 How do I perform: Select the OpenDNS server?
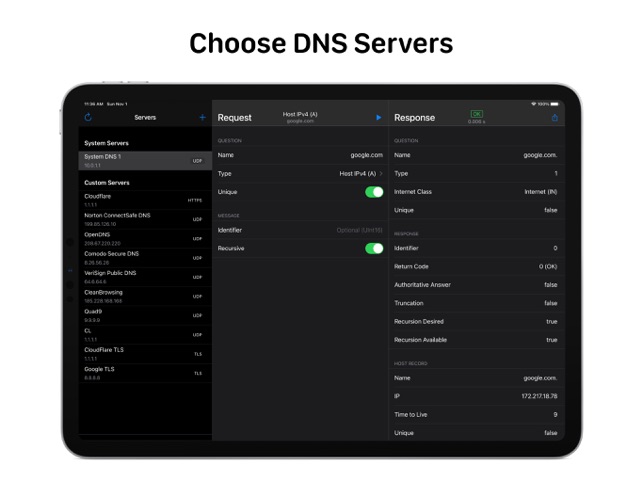tap(145, 239)
